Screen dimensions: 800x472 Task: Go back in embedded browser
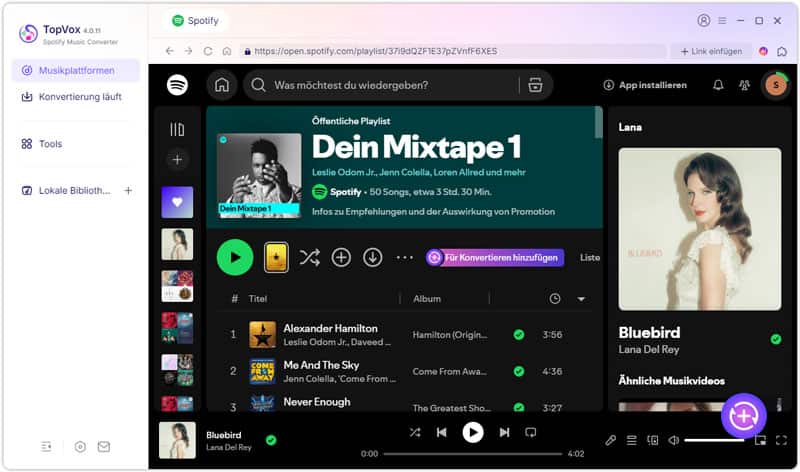[x=169, y=51]
